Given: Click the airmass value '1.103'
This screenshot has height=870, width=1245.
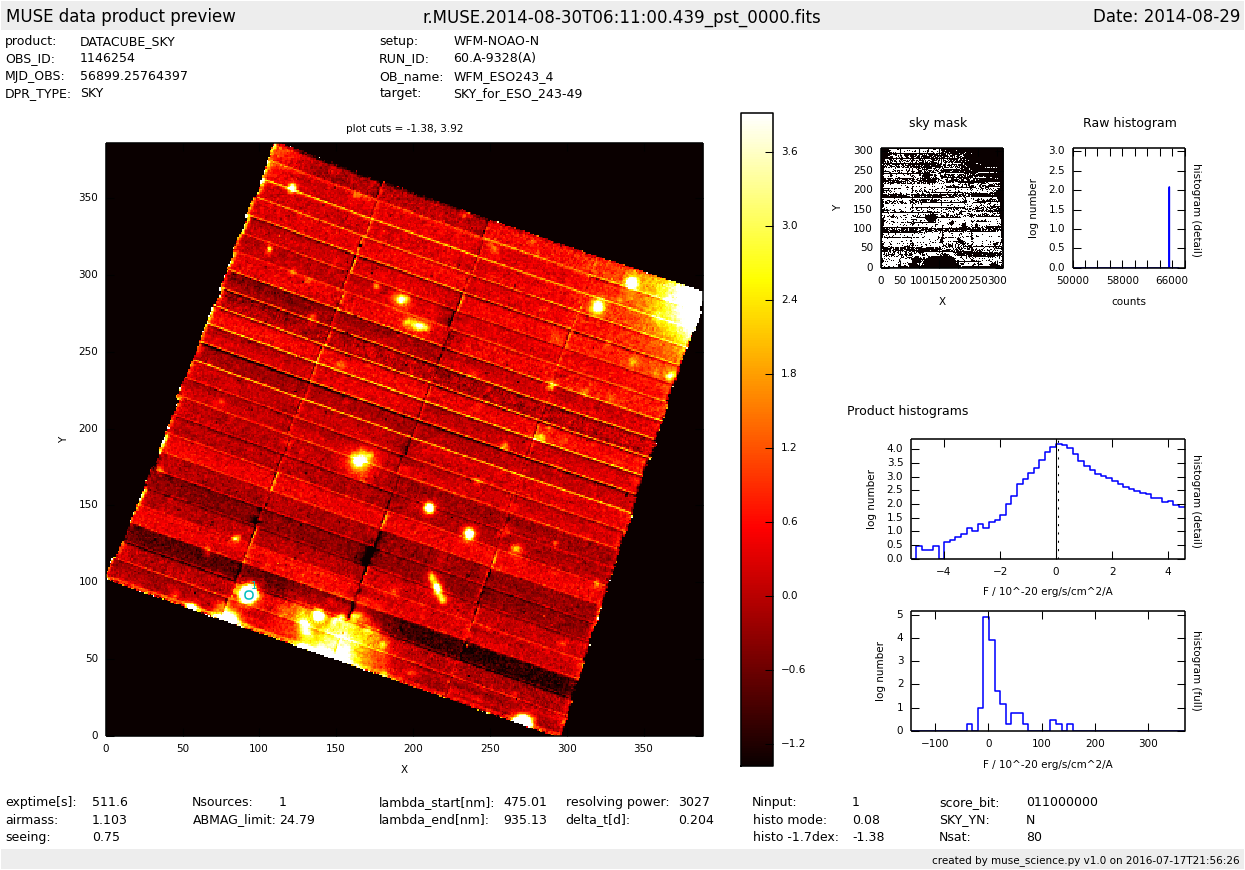Looking at the screenshot, I should 110,820.
